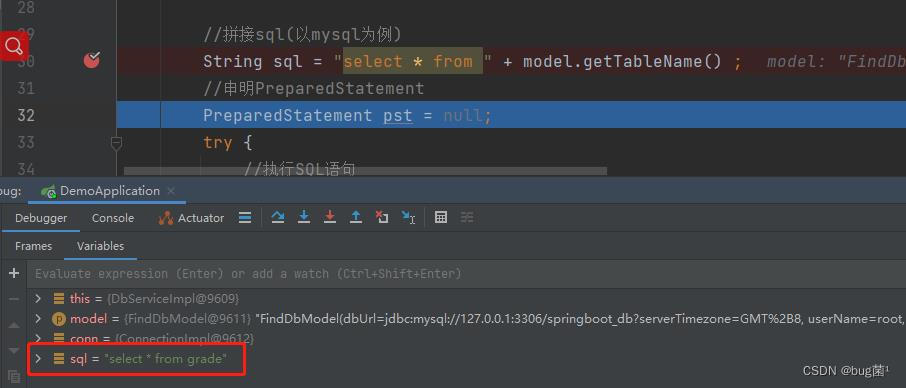The width and height of the screenshot is (906, 388).
Task: Click the Step Into icon
Action: click(304, 217)
